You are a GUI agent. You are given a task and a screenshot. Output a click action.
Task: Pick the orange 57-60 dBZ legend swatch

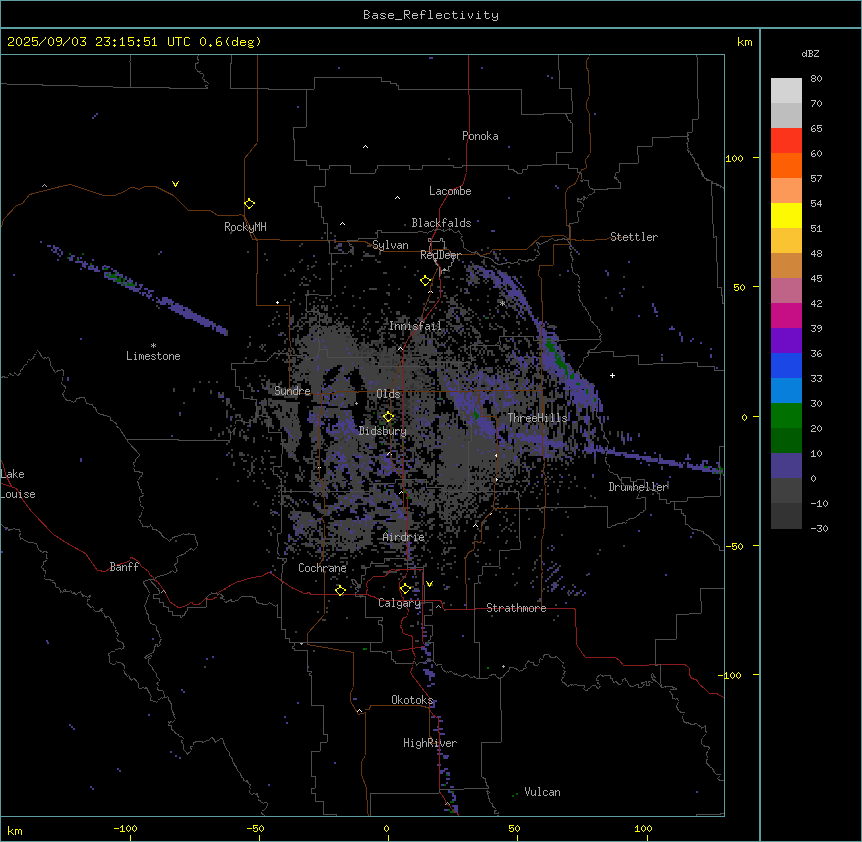pos(786,165)
